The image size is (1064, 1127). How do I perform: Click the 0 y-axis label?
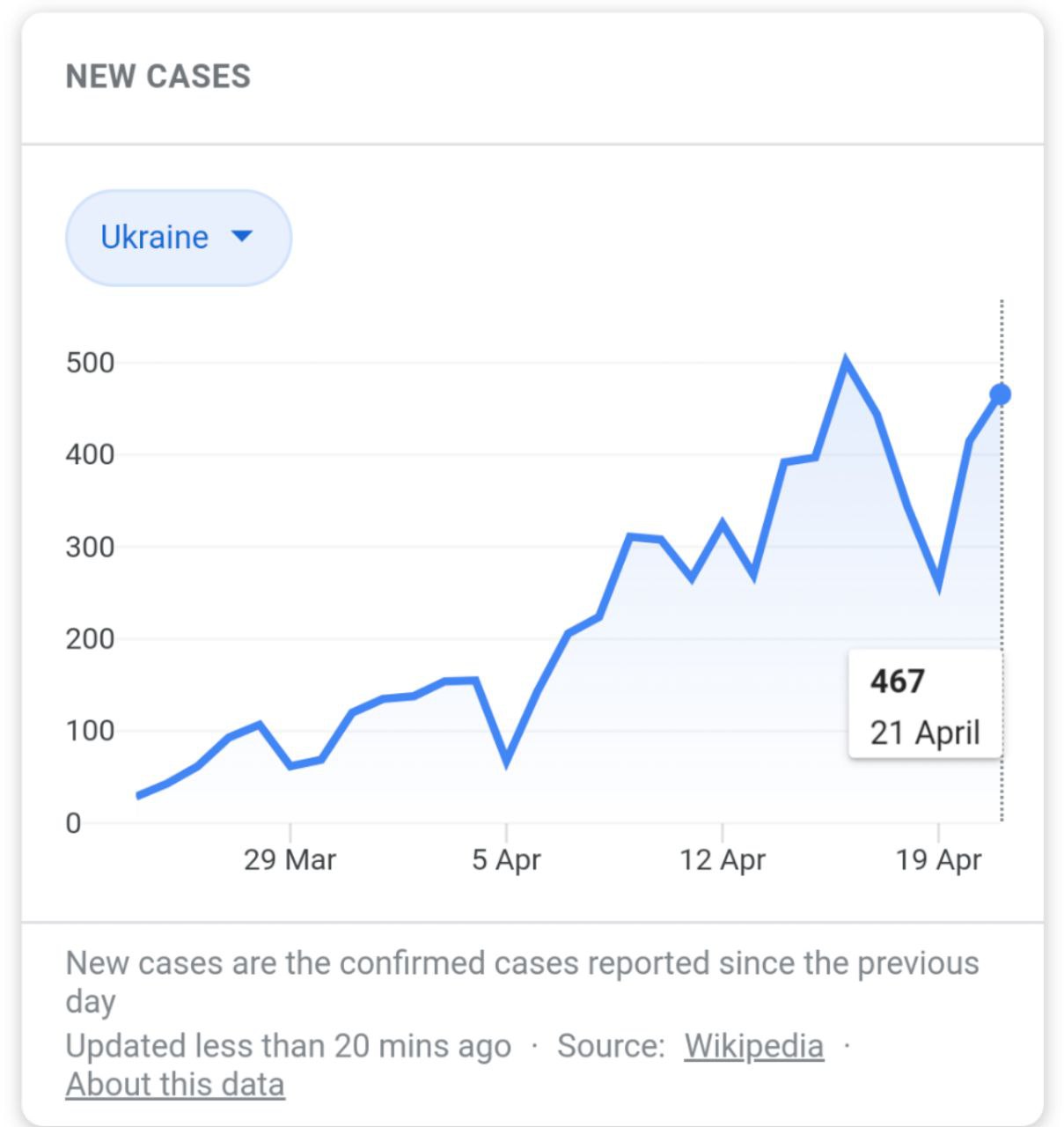click(73, 823)
